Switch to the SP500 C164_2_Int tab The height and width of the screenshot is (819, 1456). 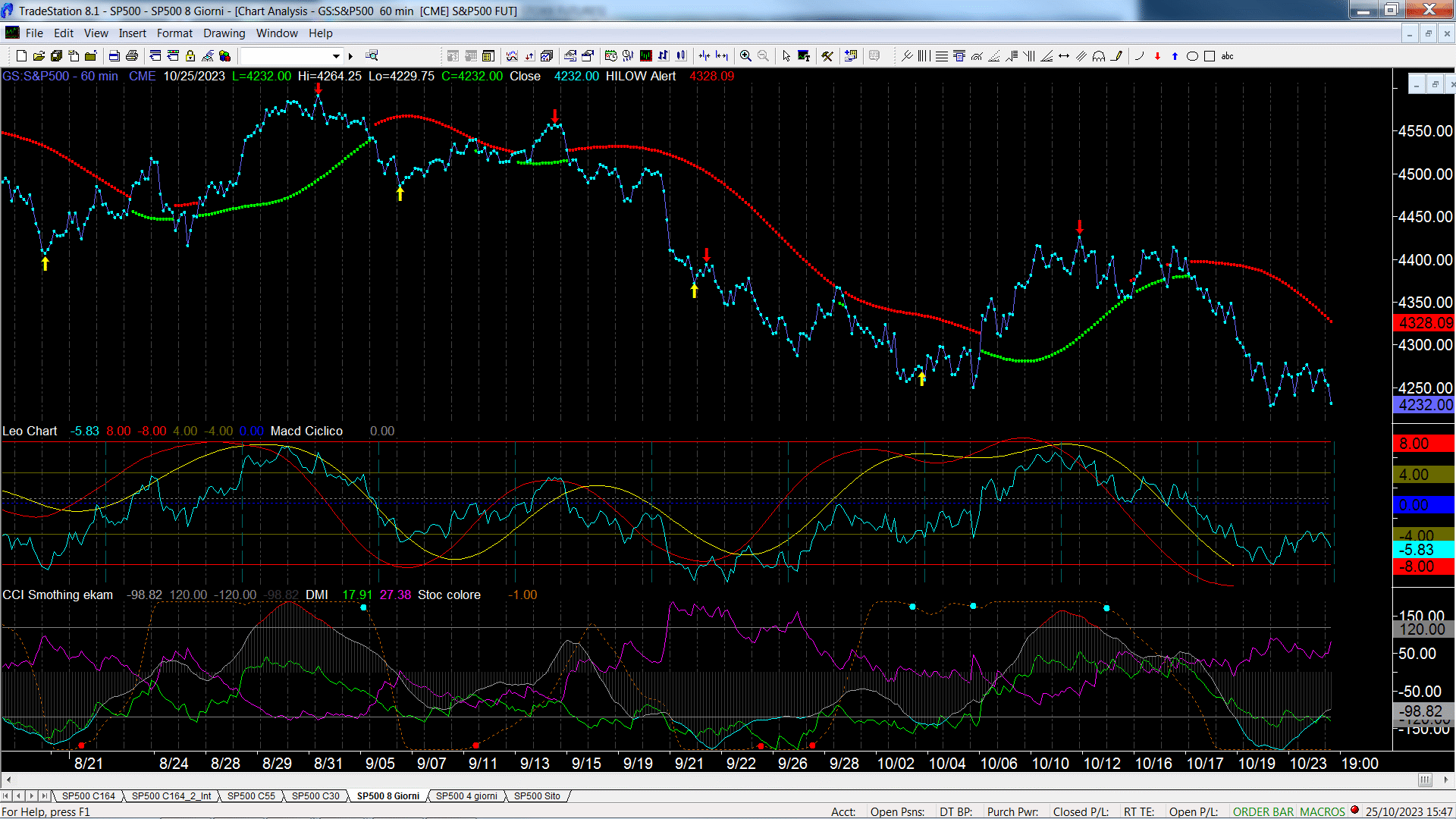[171, 795]
